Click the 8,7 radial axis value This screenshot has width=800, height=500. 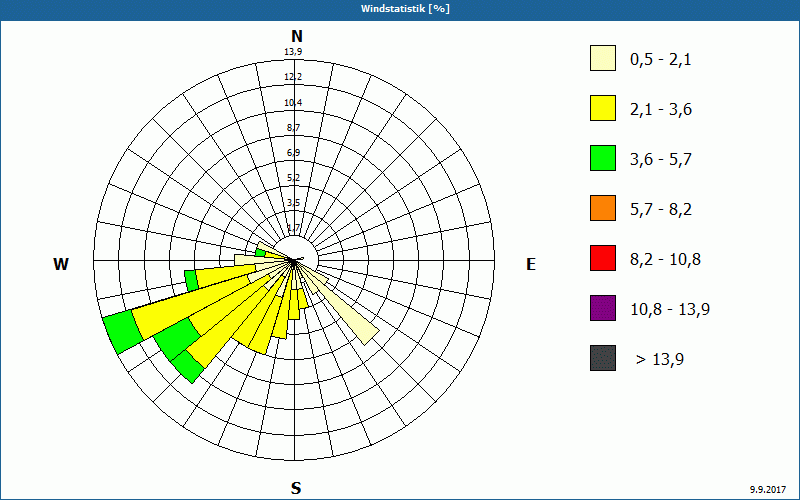coord(293,128)
